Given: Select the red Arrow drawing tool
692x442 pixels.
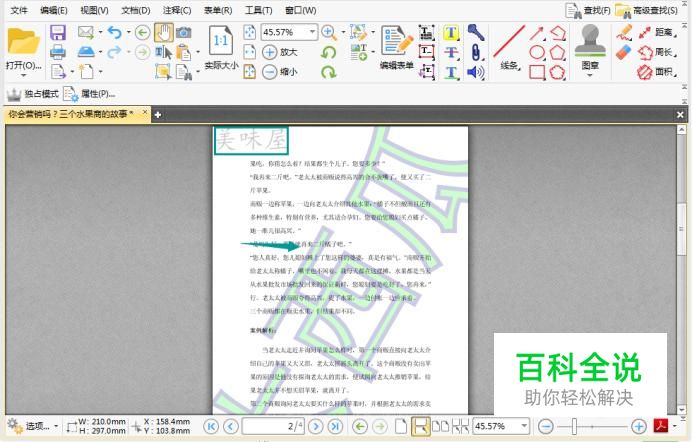Looking at the screenshot, I should click(x=537, y=33).
